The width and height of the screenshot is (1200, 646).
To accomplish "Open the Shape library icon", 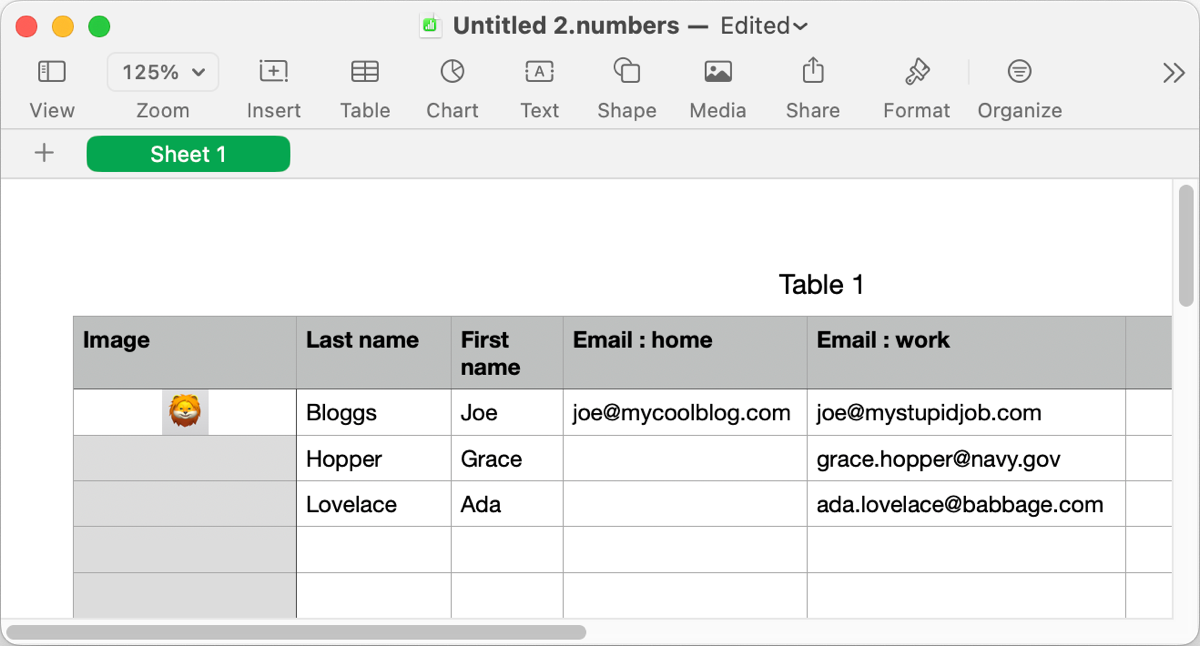I will (626, 72).
